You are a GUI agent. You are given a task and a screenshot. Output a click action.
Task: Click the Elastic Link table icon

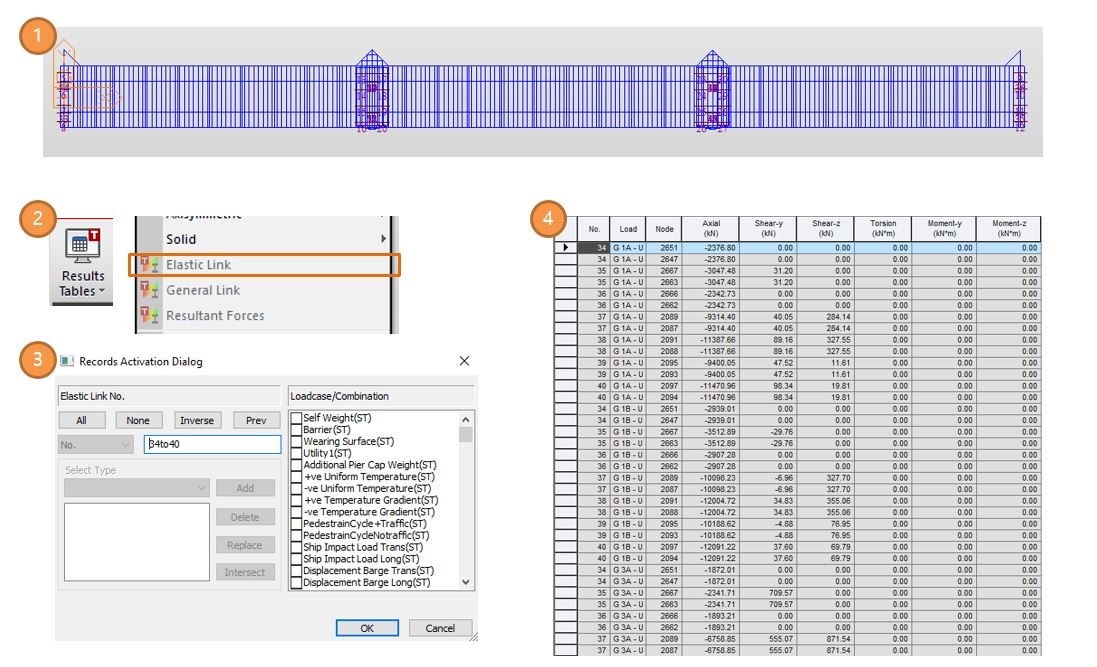click(x=149, y=265)
